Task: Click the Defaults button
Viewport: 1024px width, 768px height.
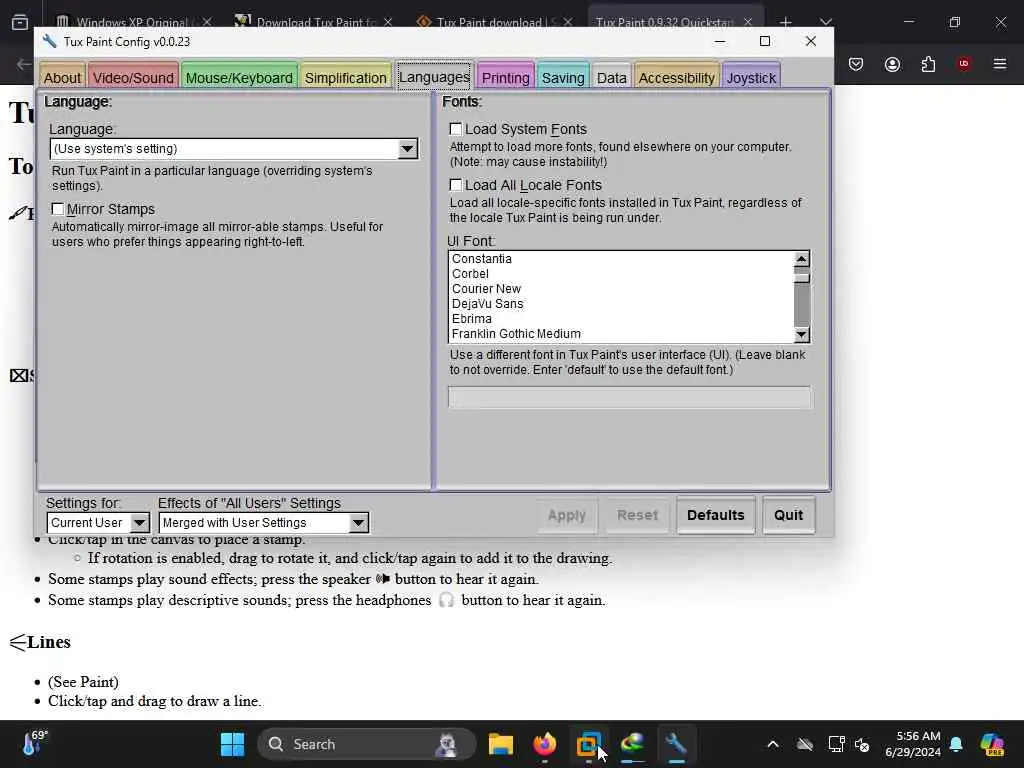Action: [716, 515]
